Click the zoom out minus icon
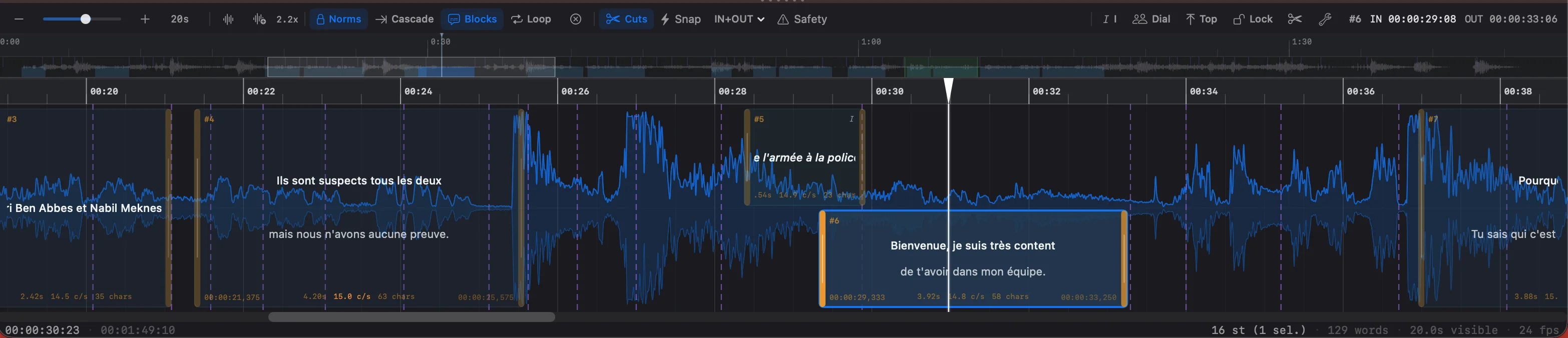 point(19,19)
